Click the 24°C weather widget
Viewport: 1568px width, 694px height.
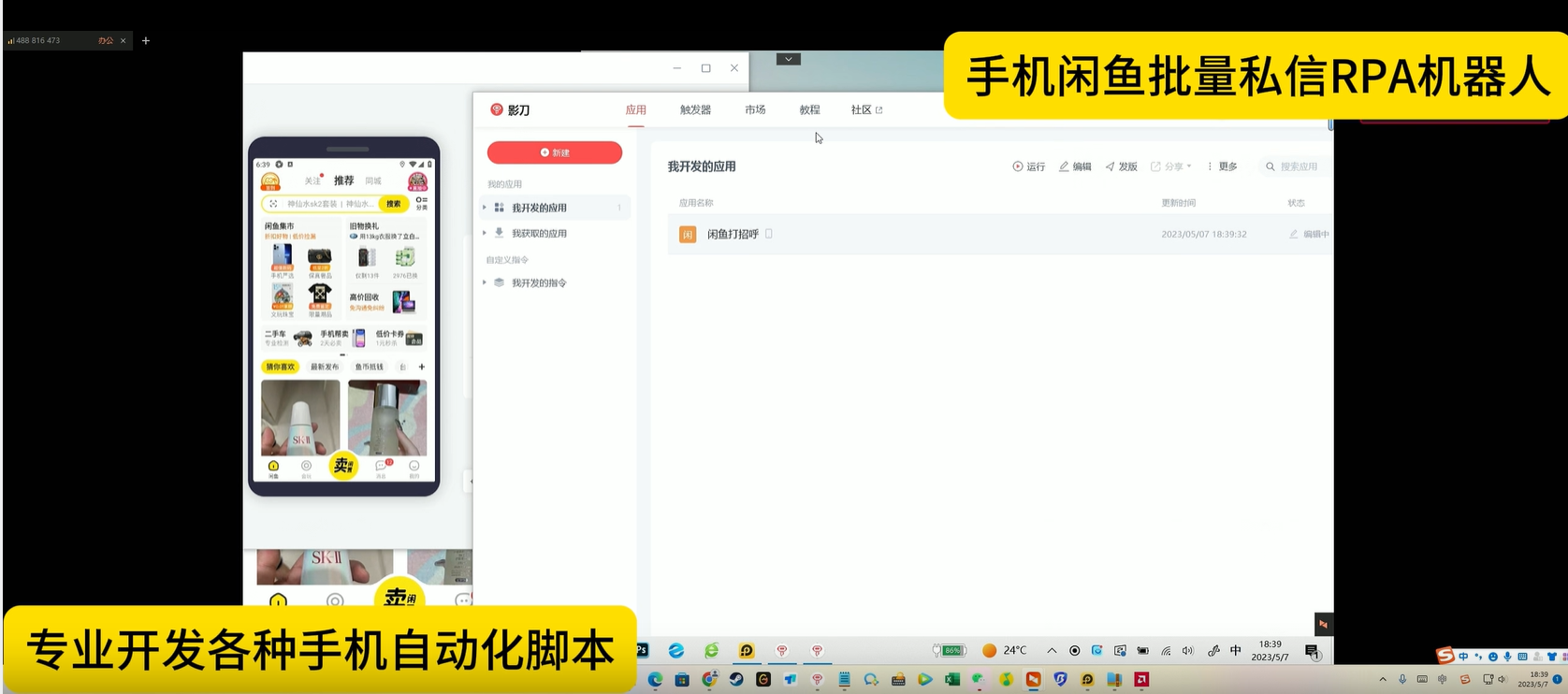pyautogui.click(x=1004, y=650)
